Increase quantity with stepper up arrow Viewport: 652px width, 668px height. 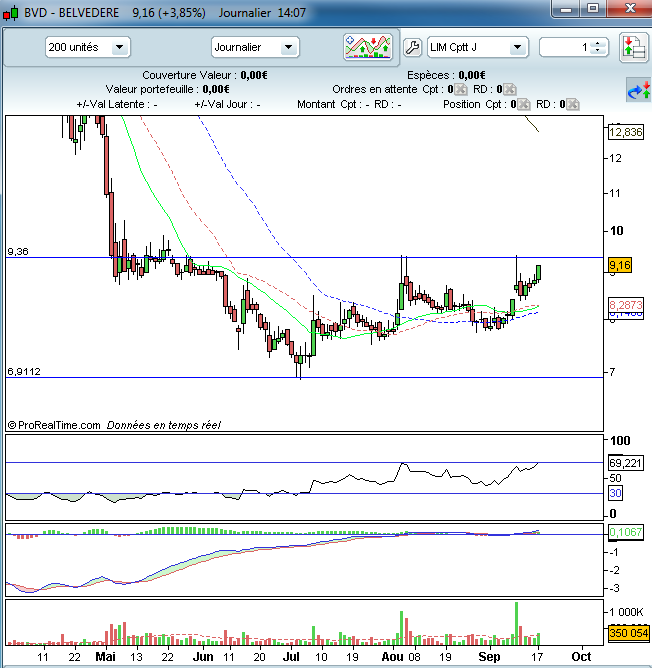tap(598, 43)
